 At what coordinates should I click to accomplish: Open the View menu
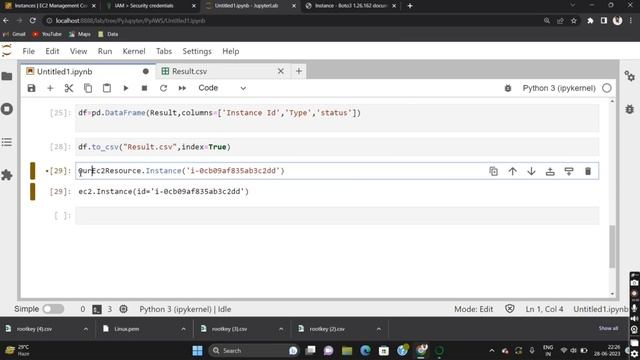[78, 51]
